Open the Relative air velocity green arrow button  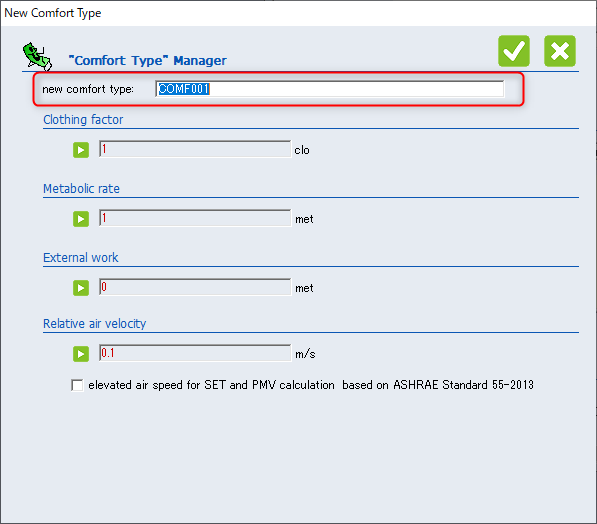pyautogui.click(x=81, y=354)
